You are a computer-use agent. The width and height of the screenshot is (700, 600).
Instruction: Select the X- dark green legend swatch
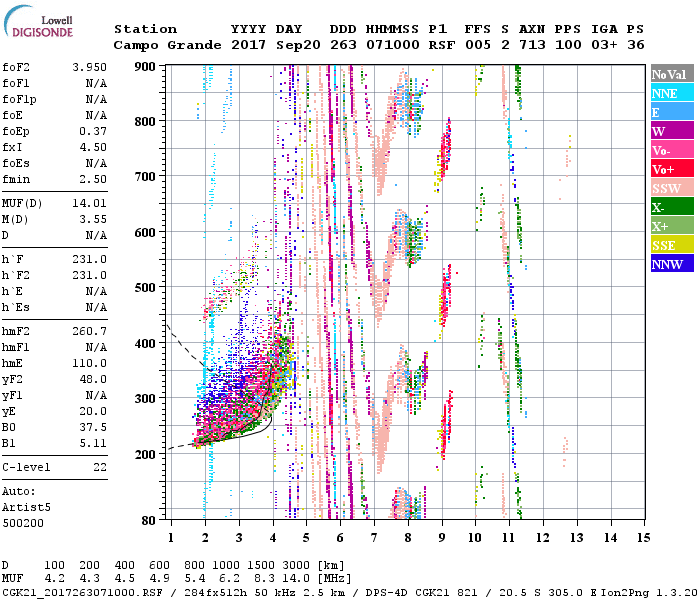click(x=672, y=207)
